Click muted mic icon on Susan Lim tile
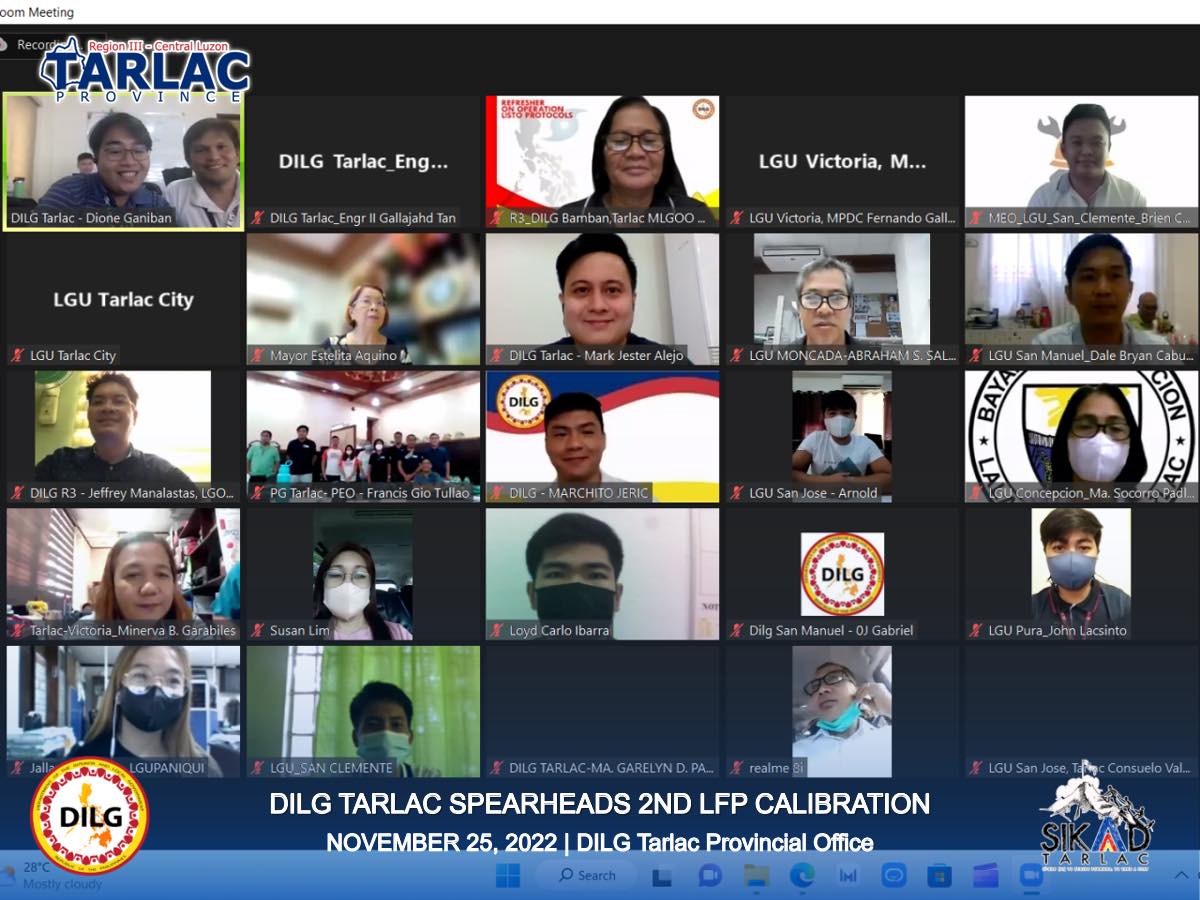 pos(258,630)
